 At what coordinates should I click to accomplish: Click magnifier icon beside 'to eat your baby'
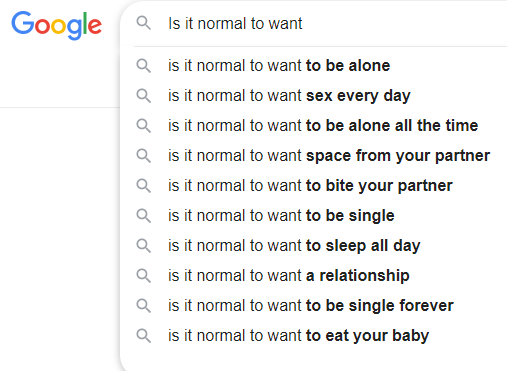pos(144,336)
